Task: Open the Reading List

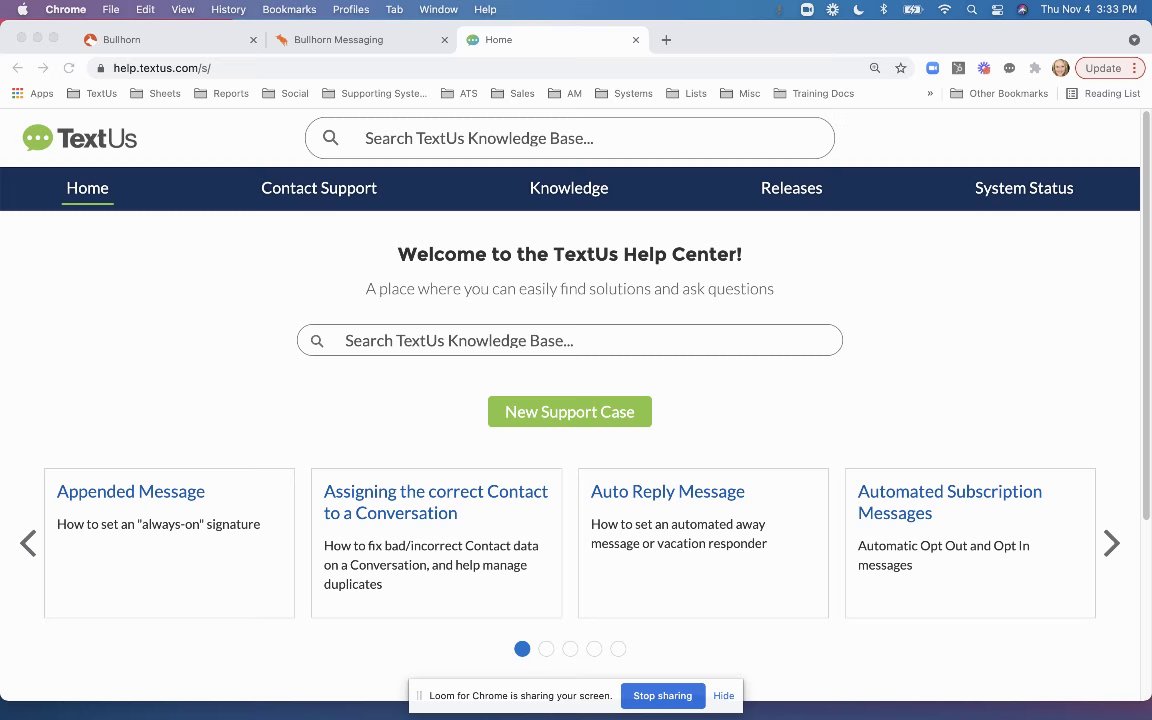Action: (x=1103, y=93)
